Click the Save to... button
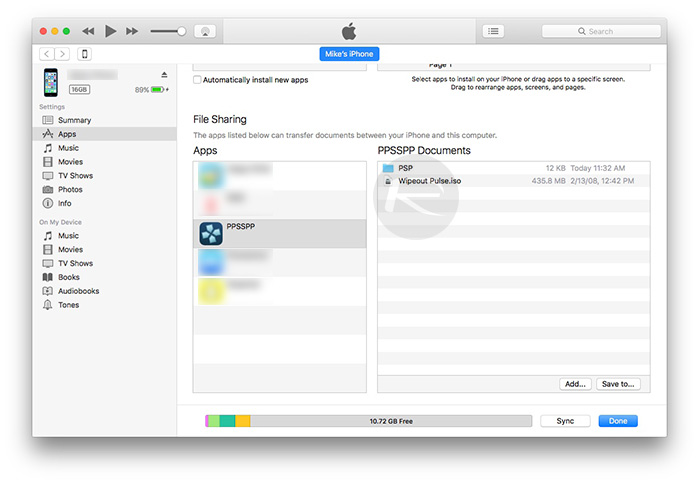The width and height of the screenshot is (699, 483). coord(615,383)
